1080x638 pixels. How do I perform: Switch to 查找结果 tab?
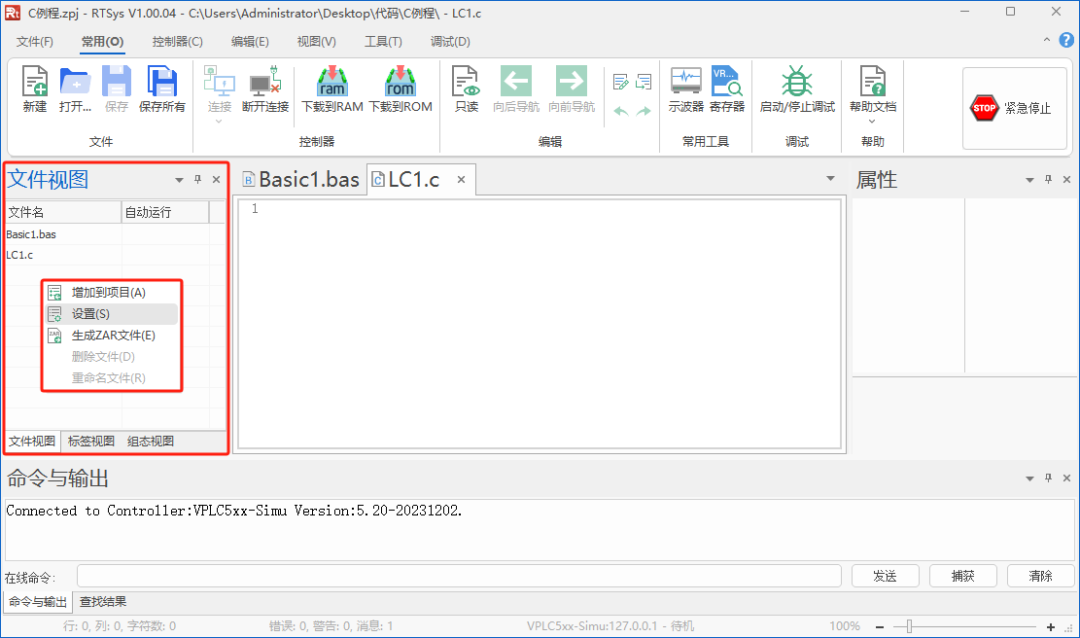[103, 601]
